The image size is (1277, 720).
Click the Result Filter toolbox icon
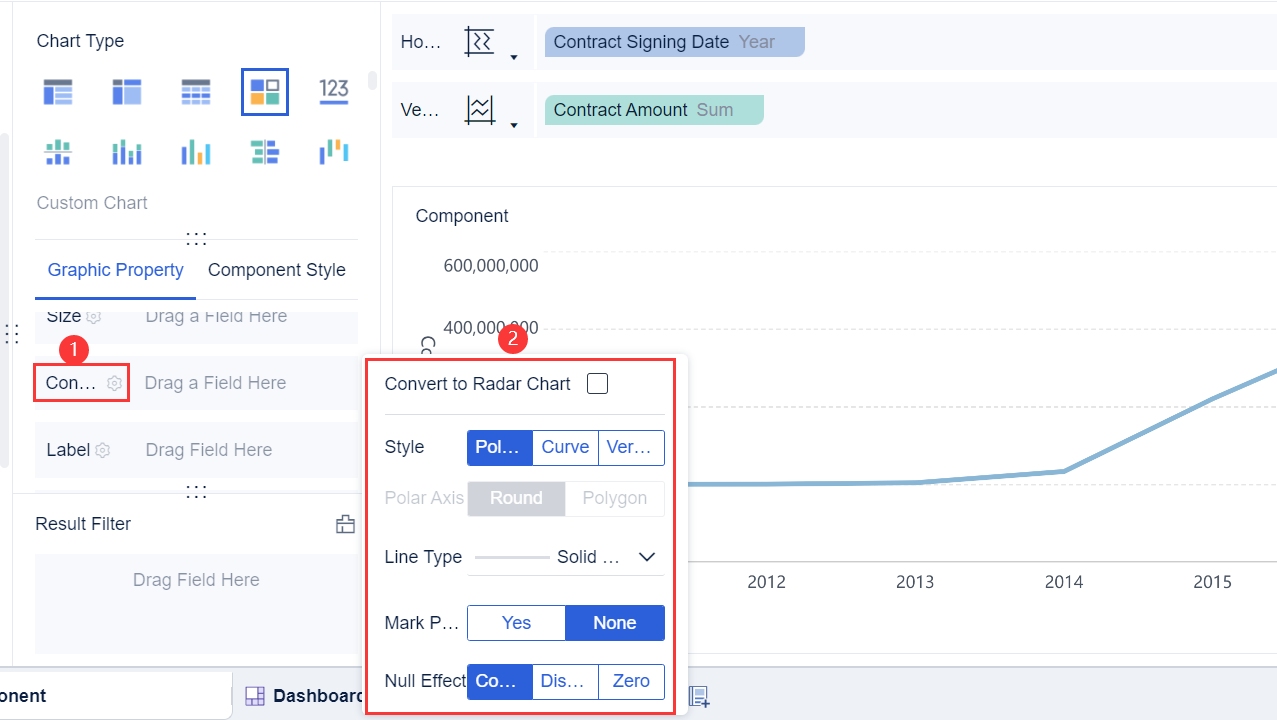click(x=345, y=524)
